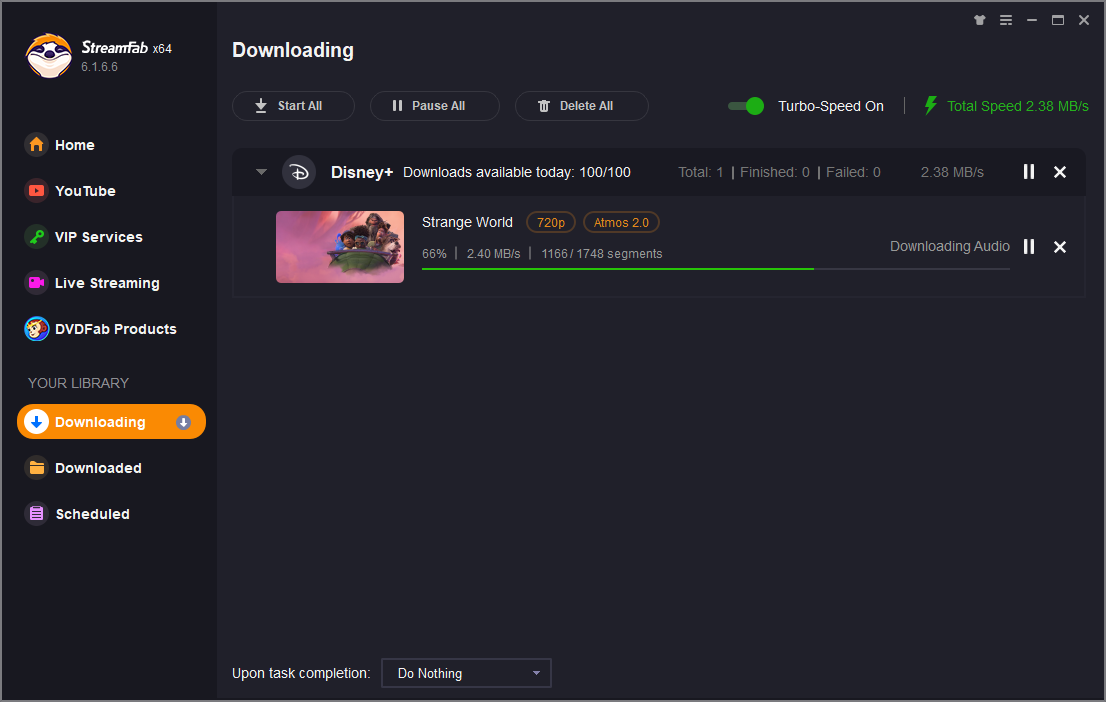
Task: Select Downloading in library
Action: (111, 422)
